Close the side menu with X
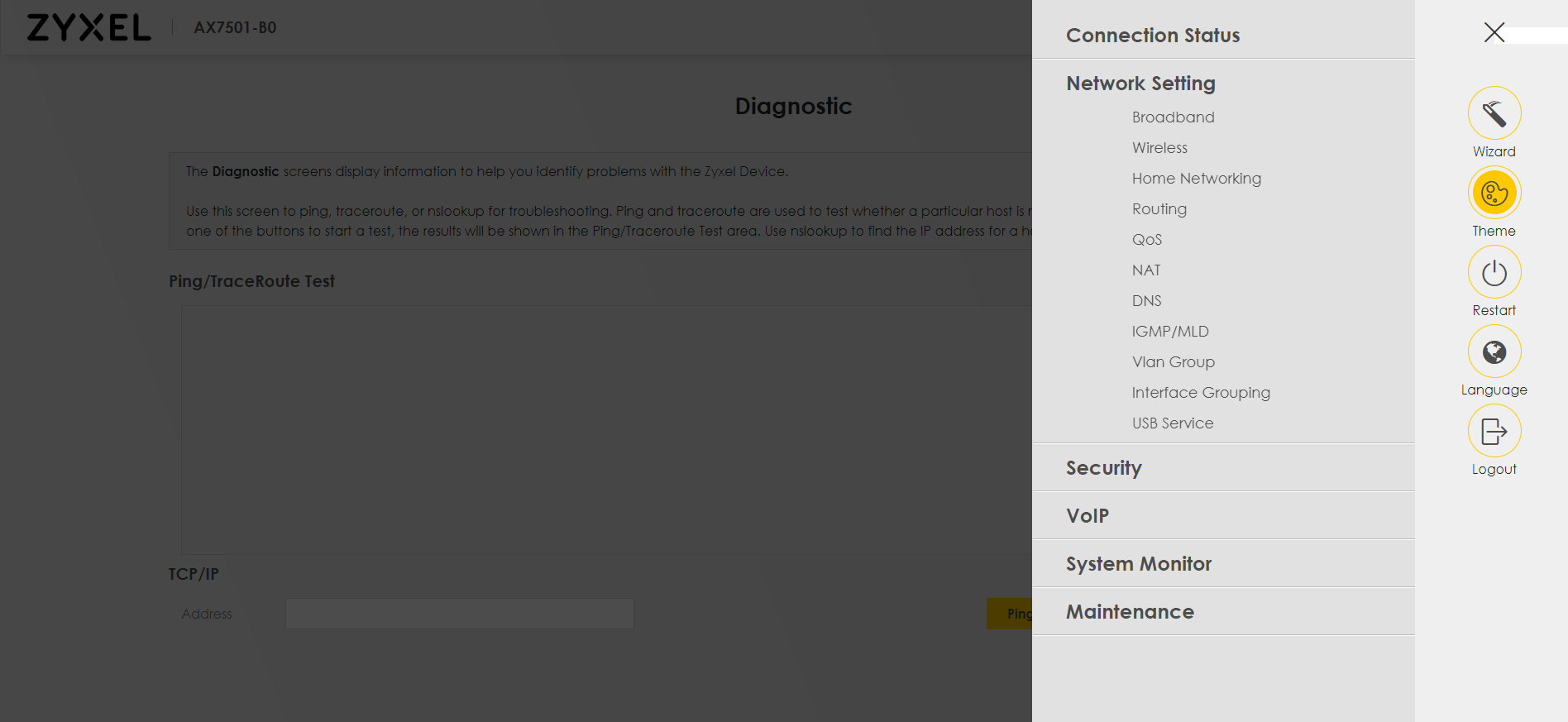Viewport: 1568px width, 722px height. (1494, 32)
